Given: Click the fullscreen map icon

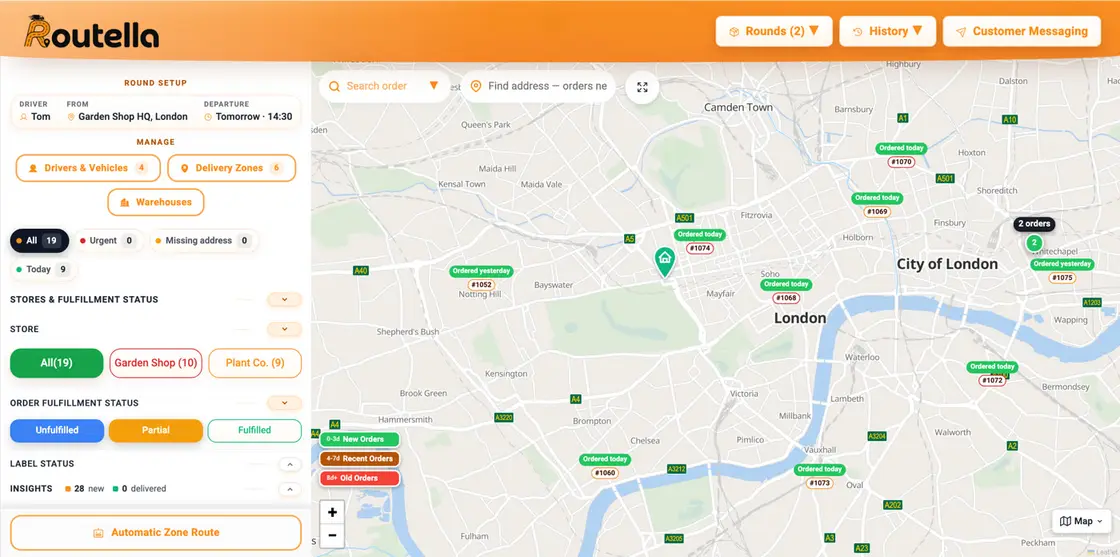Looking at the screenshot, I should point(642,86).
